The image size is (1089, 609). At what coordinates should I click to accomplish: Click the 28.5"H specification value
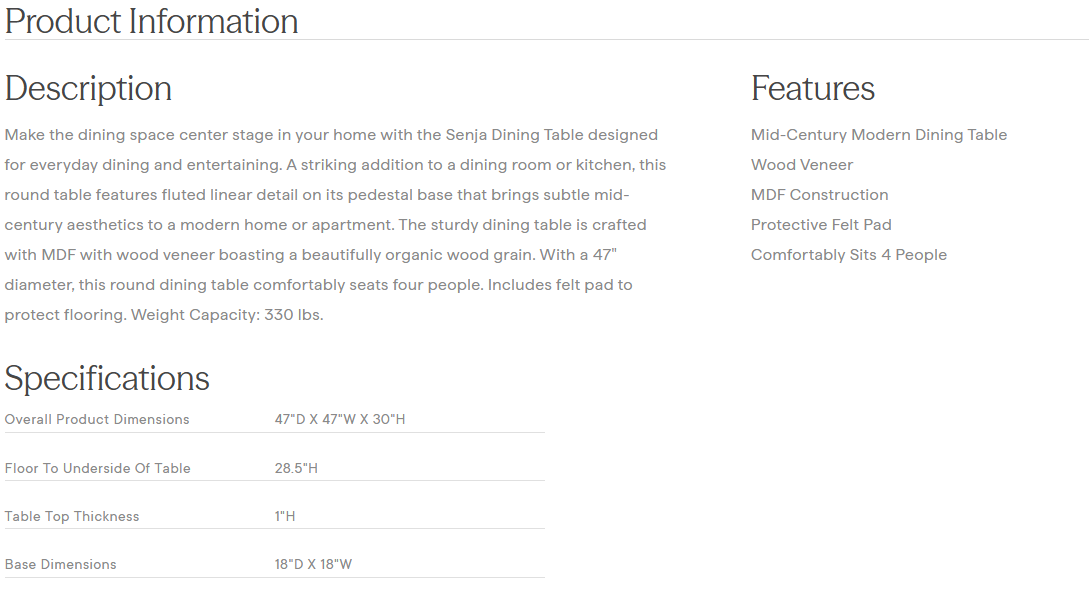[x=296, y=468]
